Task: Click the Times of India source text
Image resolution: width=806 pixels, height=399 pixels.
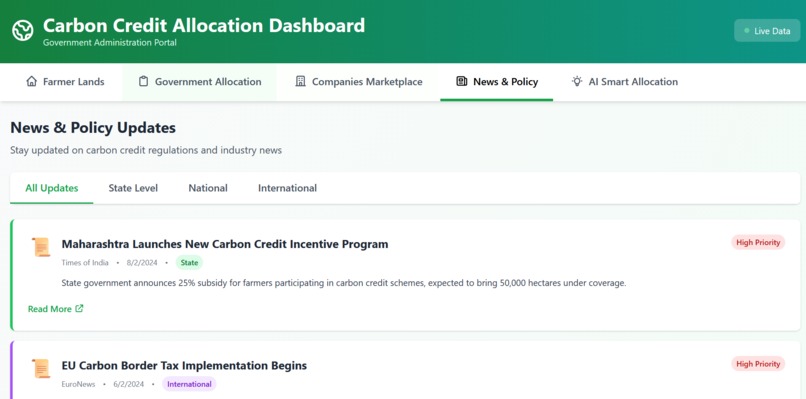Action: point(85,263)
